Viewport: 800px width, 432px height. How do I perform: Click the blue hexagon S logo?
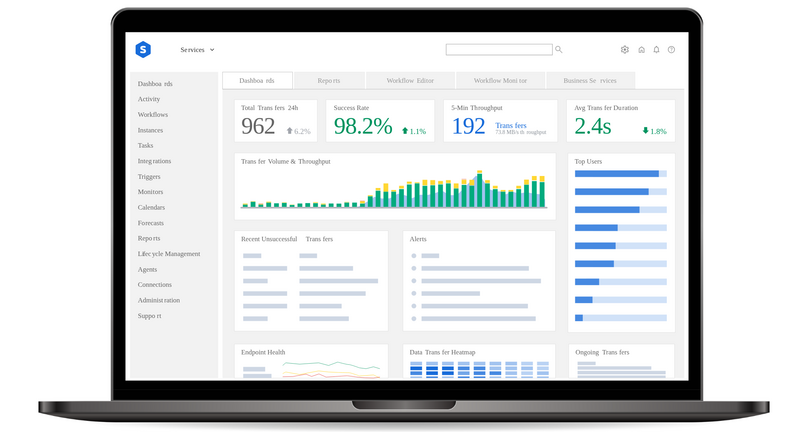[x=143, y=49]
